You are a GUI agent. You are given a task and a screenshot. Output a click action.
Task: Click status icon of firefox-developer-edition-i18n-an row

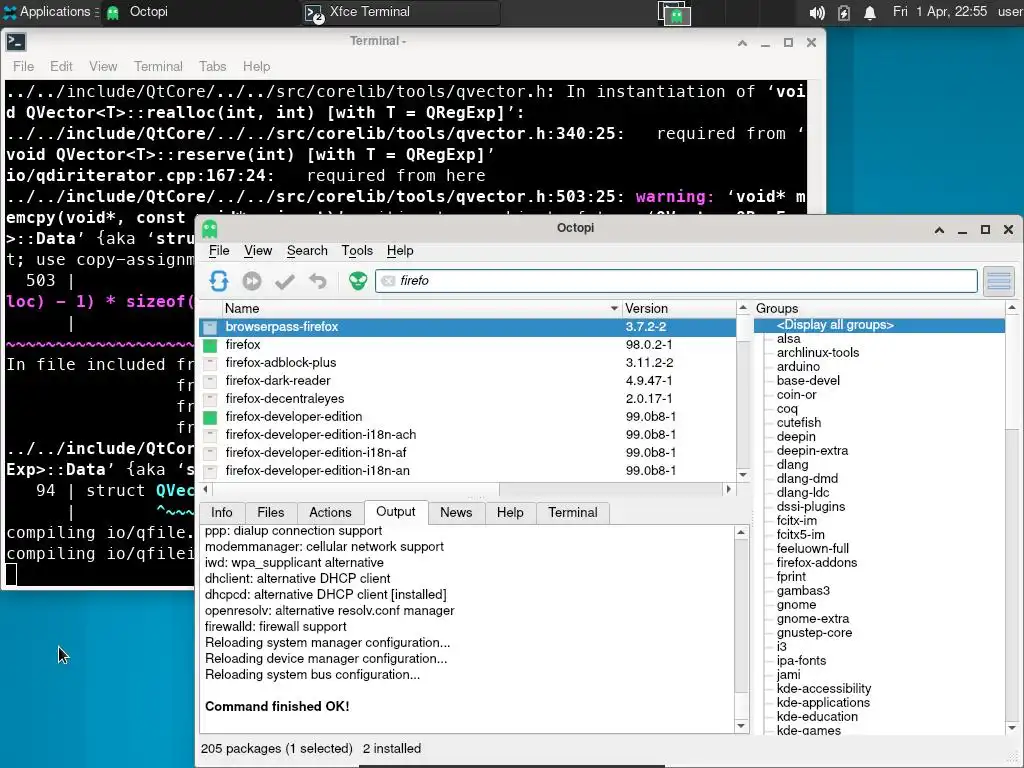(x=210, y=471)
